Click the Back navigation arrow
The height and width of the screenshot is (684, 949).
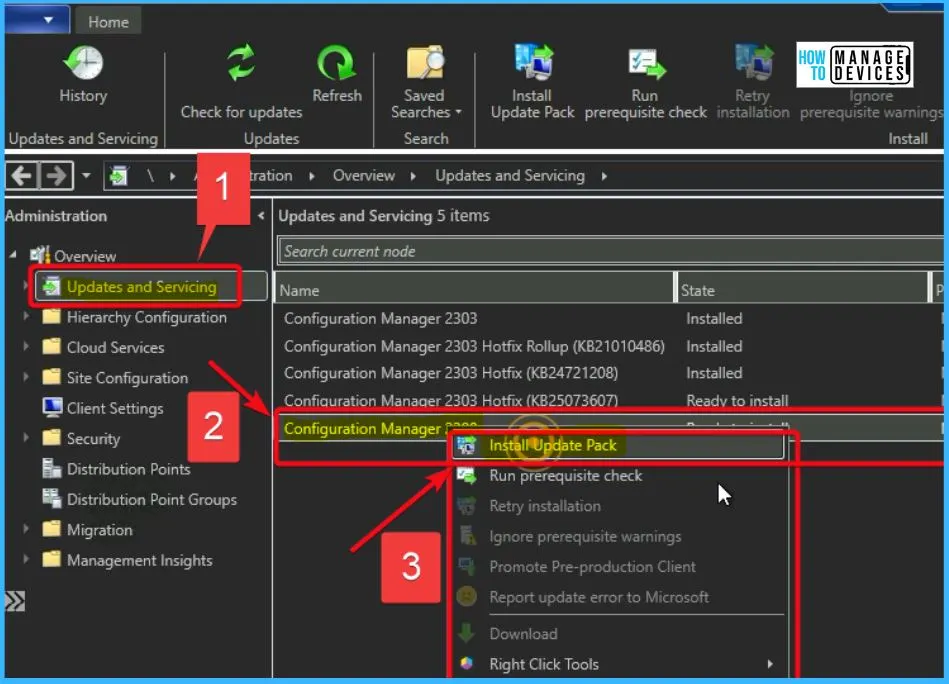tap(22, 176)
